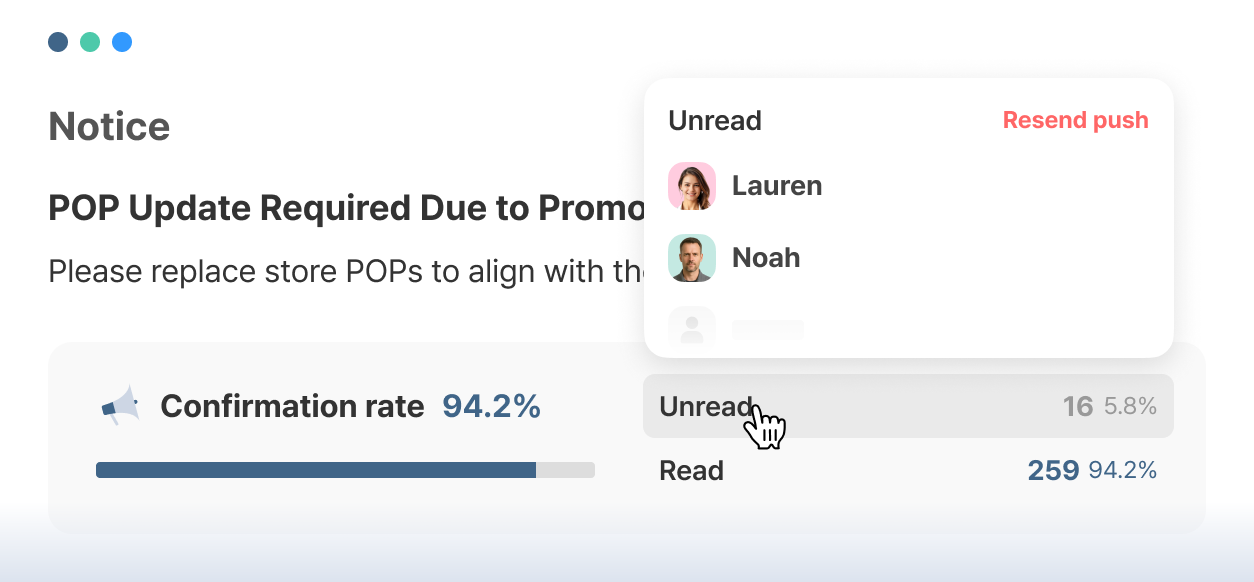Click Resend push link
Screen dimensions: 1254x582
click(1076, 120)
